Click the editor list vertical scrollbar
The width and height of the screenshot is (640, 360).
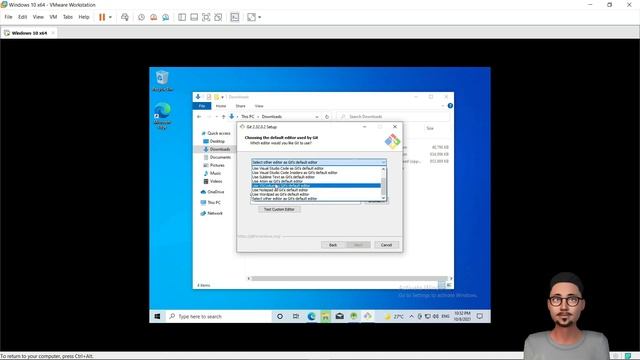[383, 183]
